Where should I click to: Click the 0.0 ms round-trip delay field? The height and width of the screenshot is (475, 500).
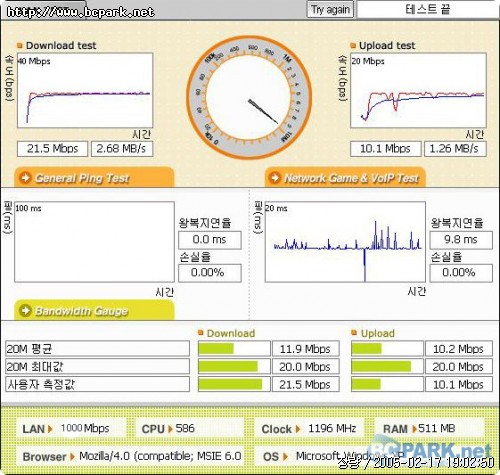click(210, 240)
